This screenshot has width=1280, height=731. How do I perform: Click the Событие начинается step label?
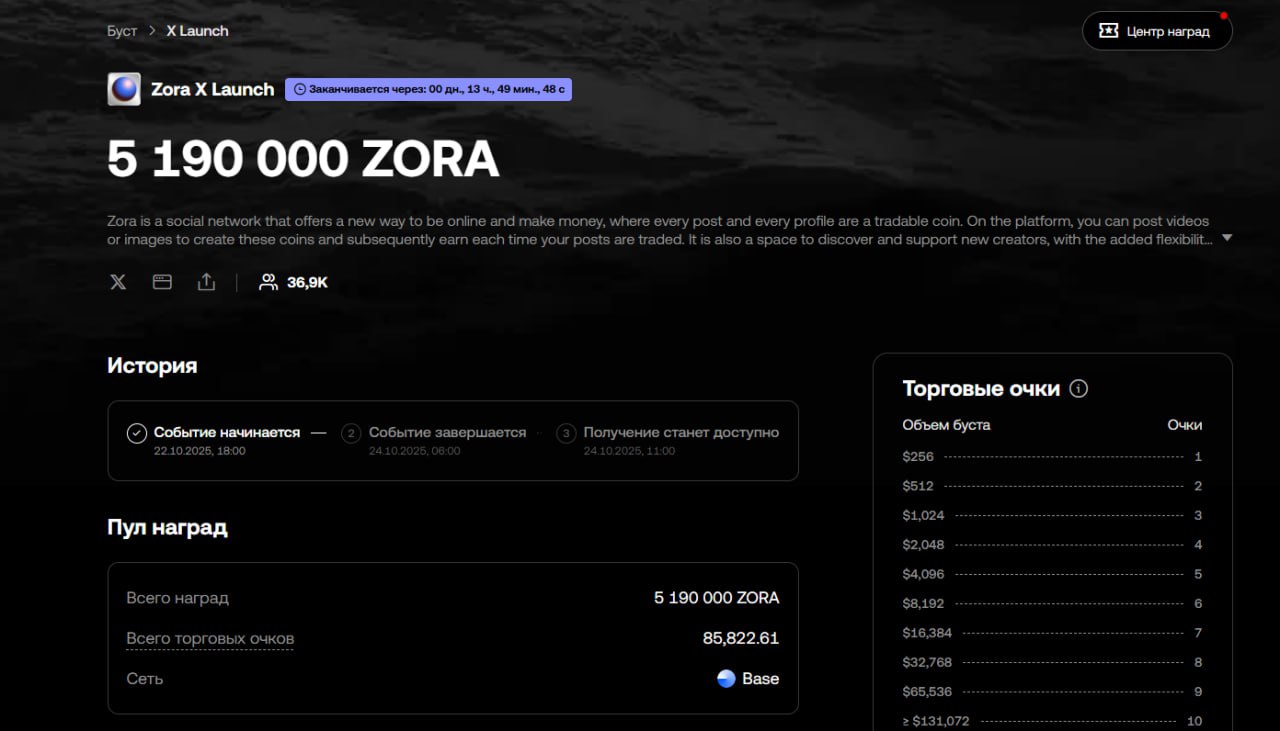(227, 432)
